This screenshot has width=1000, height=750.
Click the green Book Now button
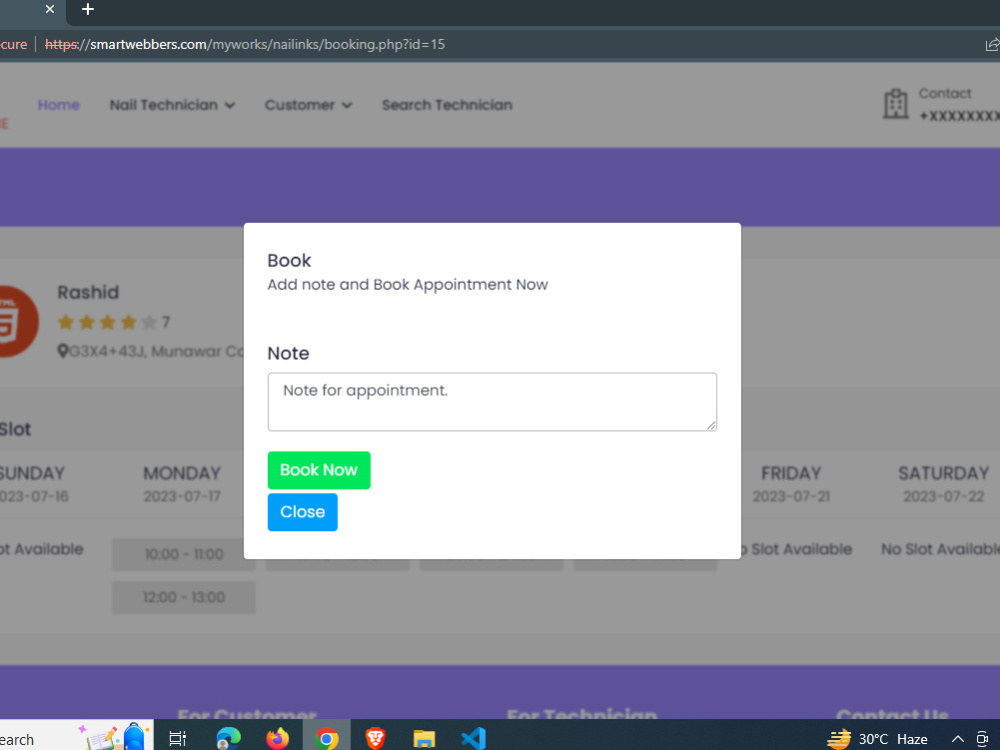(319, 470)
